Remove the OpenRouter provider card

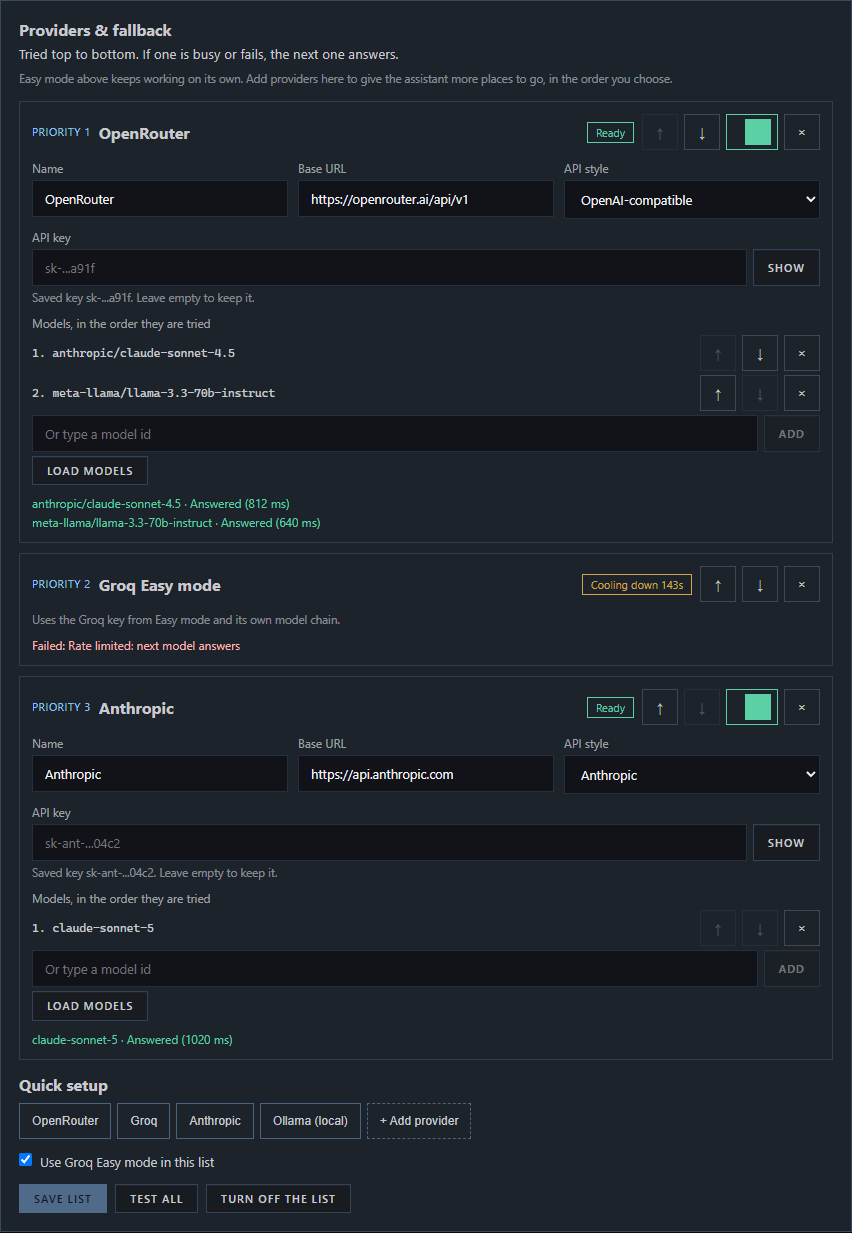pos(802,133)
